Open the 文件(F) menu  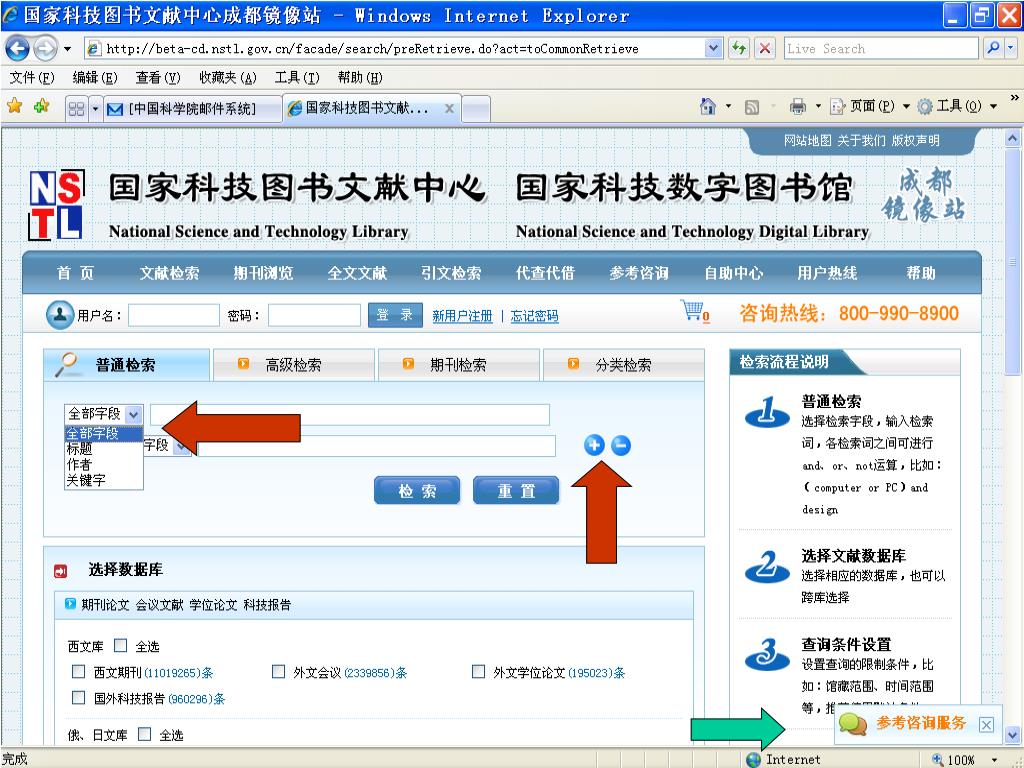(x=31, y=78)
